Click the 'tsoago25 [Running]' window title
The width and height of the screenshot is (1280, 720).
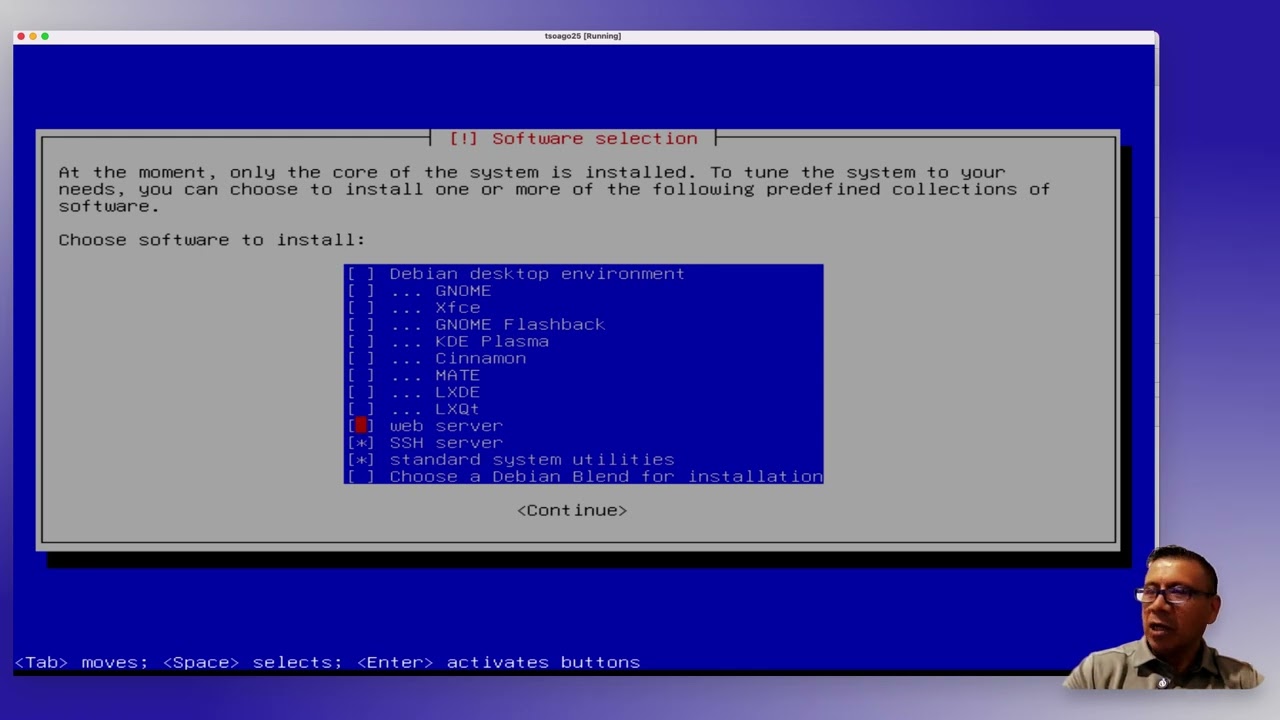pos(583,36)
